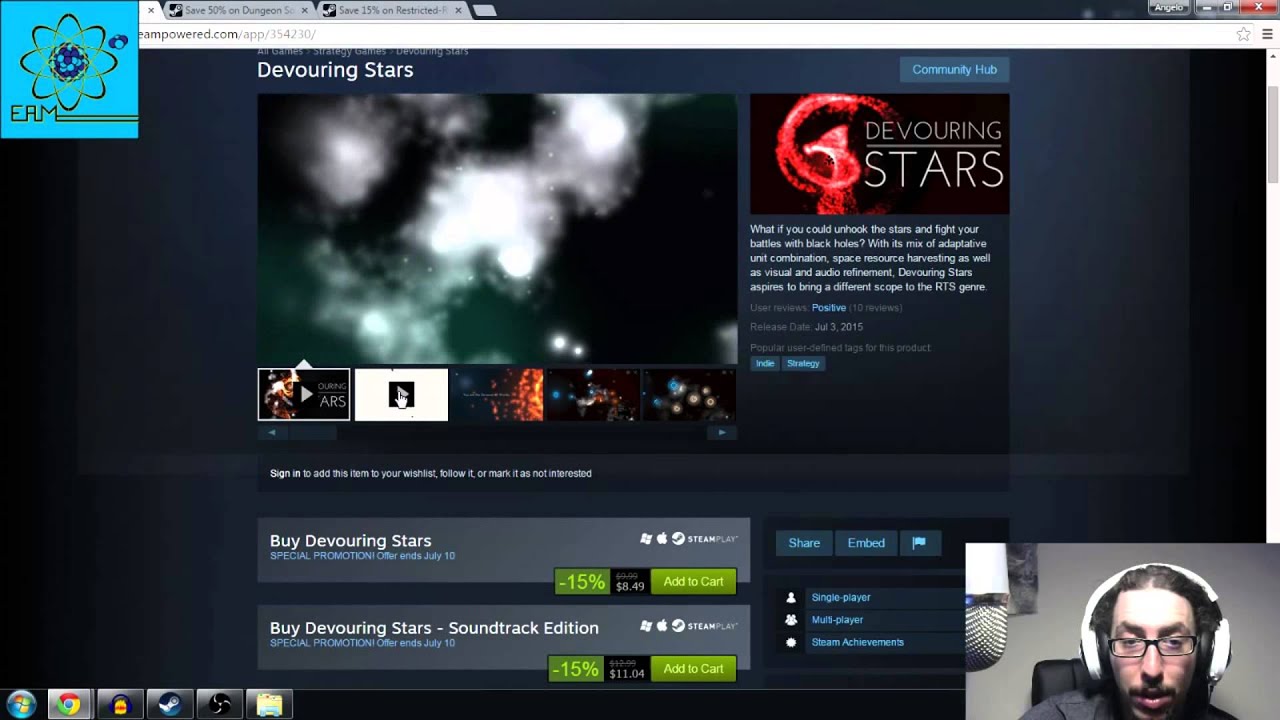Open the Chrome hamburger menu
Image resolution: width=1280 pixels, height=720 pixels.
pyautogui.click(x=1267, y=34)
